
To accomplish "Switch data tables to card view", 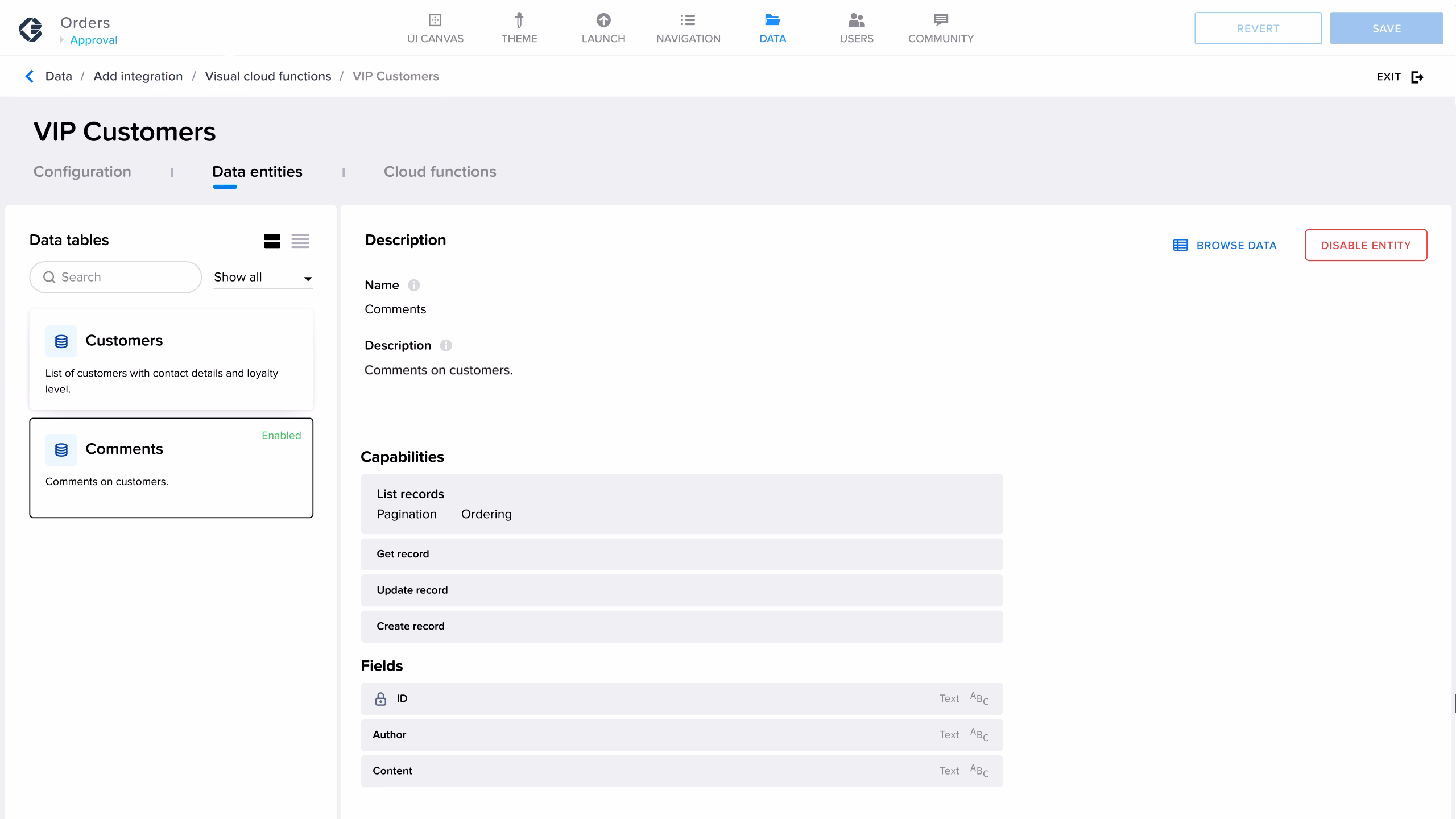I will pyautogui.click(x=272, y=241).
